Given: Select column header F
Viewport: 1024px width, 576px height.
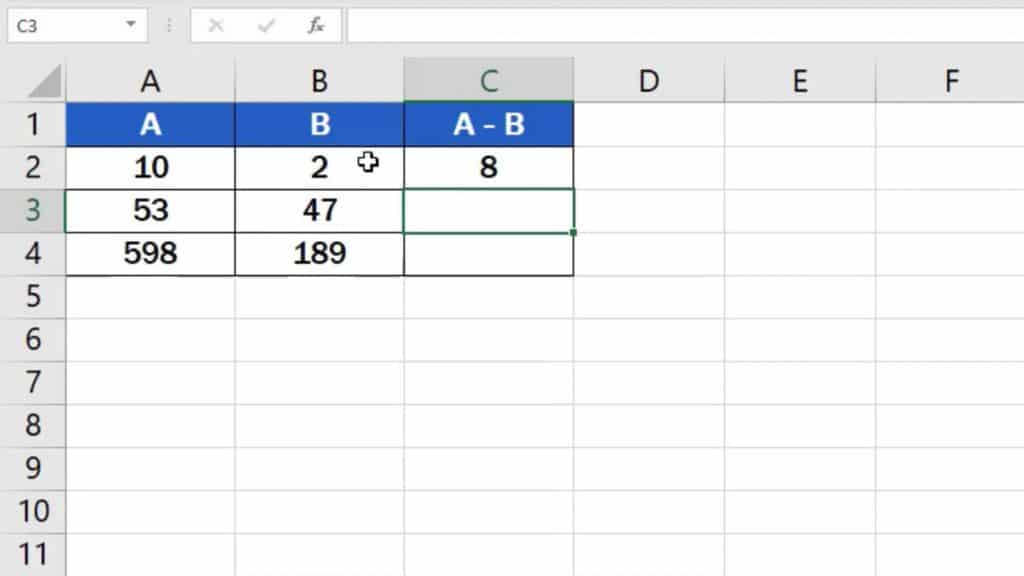Looking at the screenshot, I should pos(950,80).
